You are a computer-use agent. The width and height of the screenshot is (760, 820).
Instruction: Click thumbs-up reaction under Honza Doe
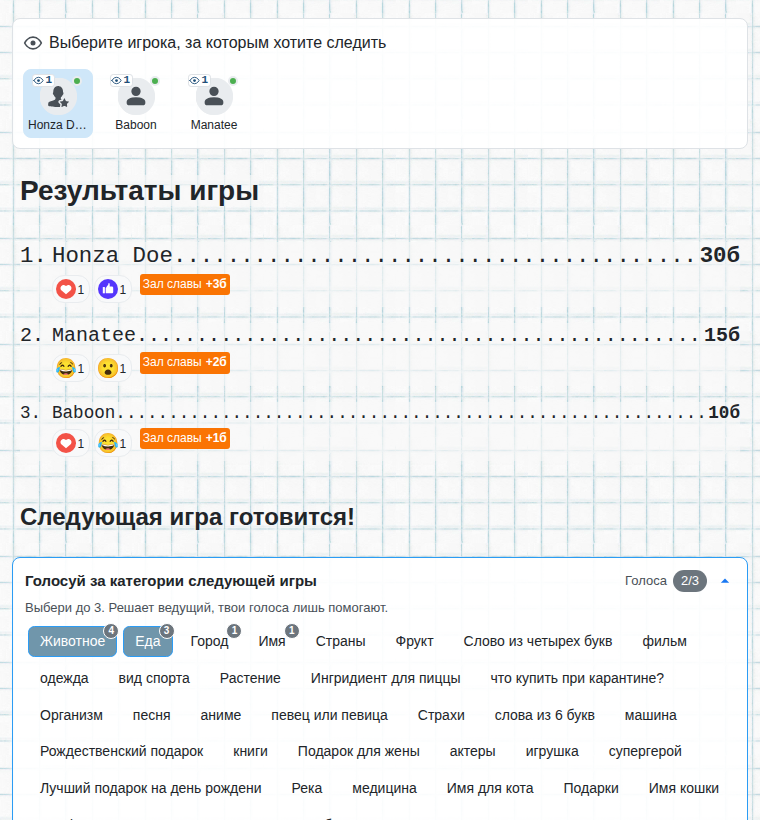coord(112,289)
